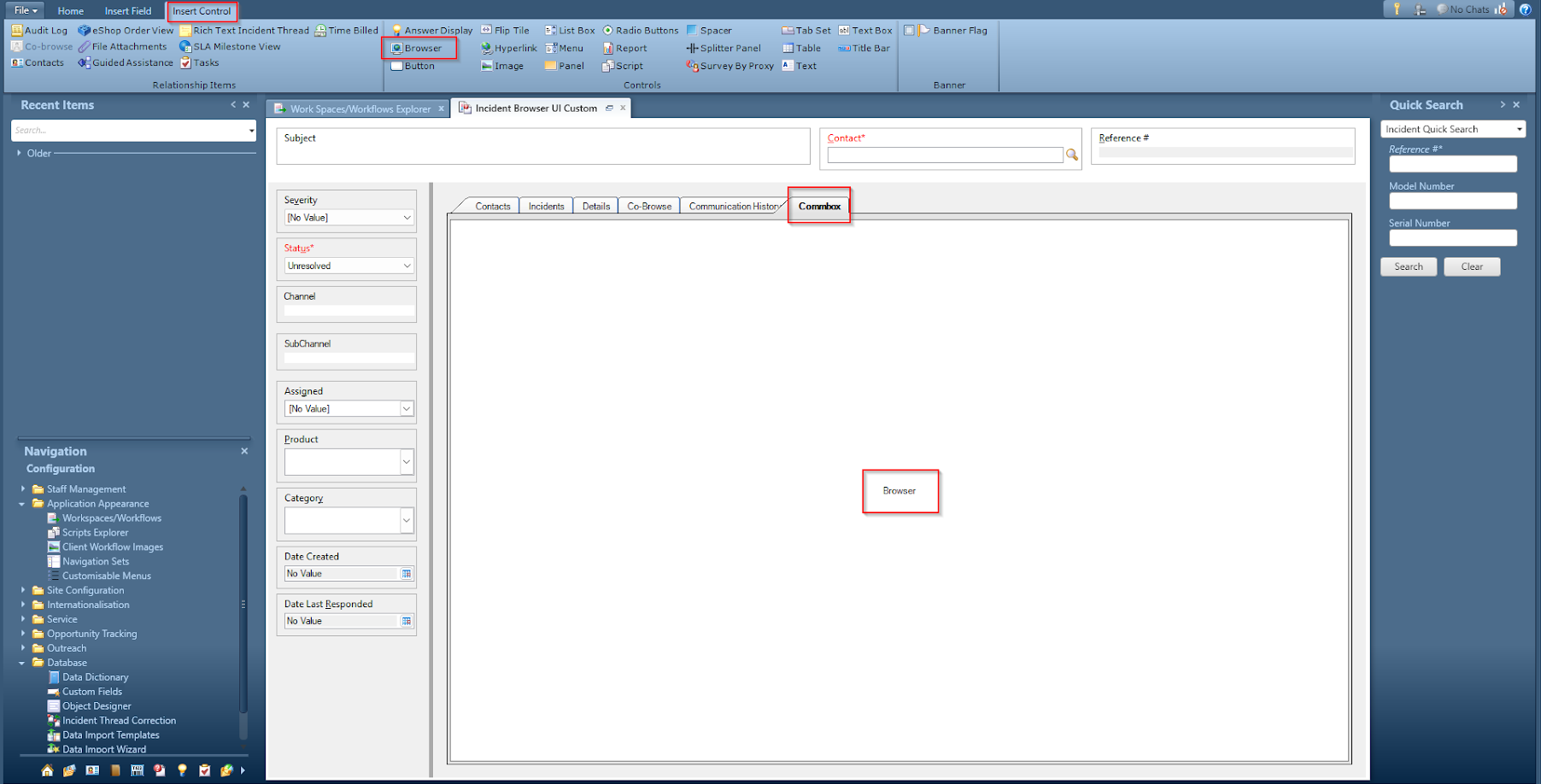The height and width of the screenshot is (784, 1541).
Task: Collapse the Application Appearance folder
Action: 22,504
